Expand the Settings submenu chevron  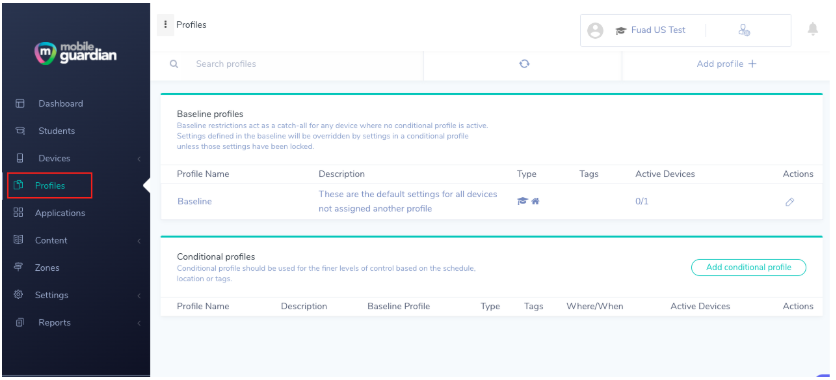(x=139, y=295)
